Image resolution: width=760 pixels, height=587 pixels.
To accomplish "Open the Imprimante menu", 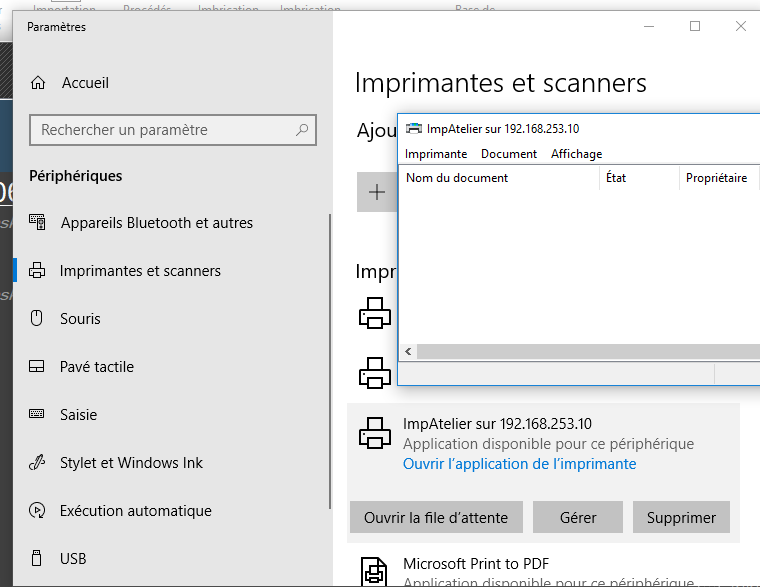I will point(435,154).
